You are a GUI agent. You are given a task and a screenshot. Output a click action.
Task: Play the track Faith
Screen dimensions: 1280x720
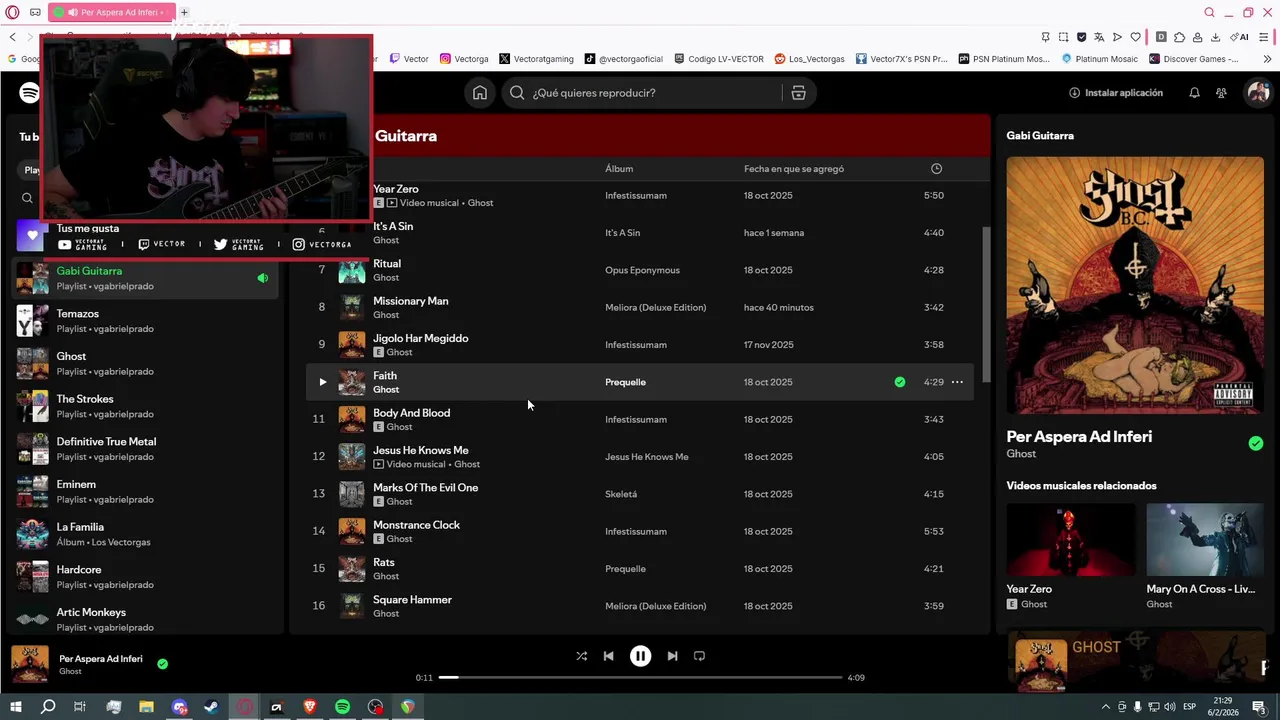click(322, 382)
